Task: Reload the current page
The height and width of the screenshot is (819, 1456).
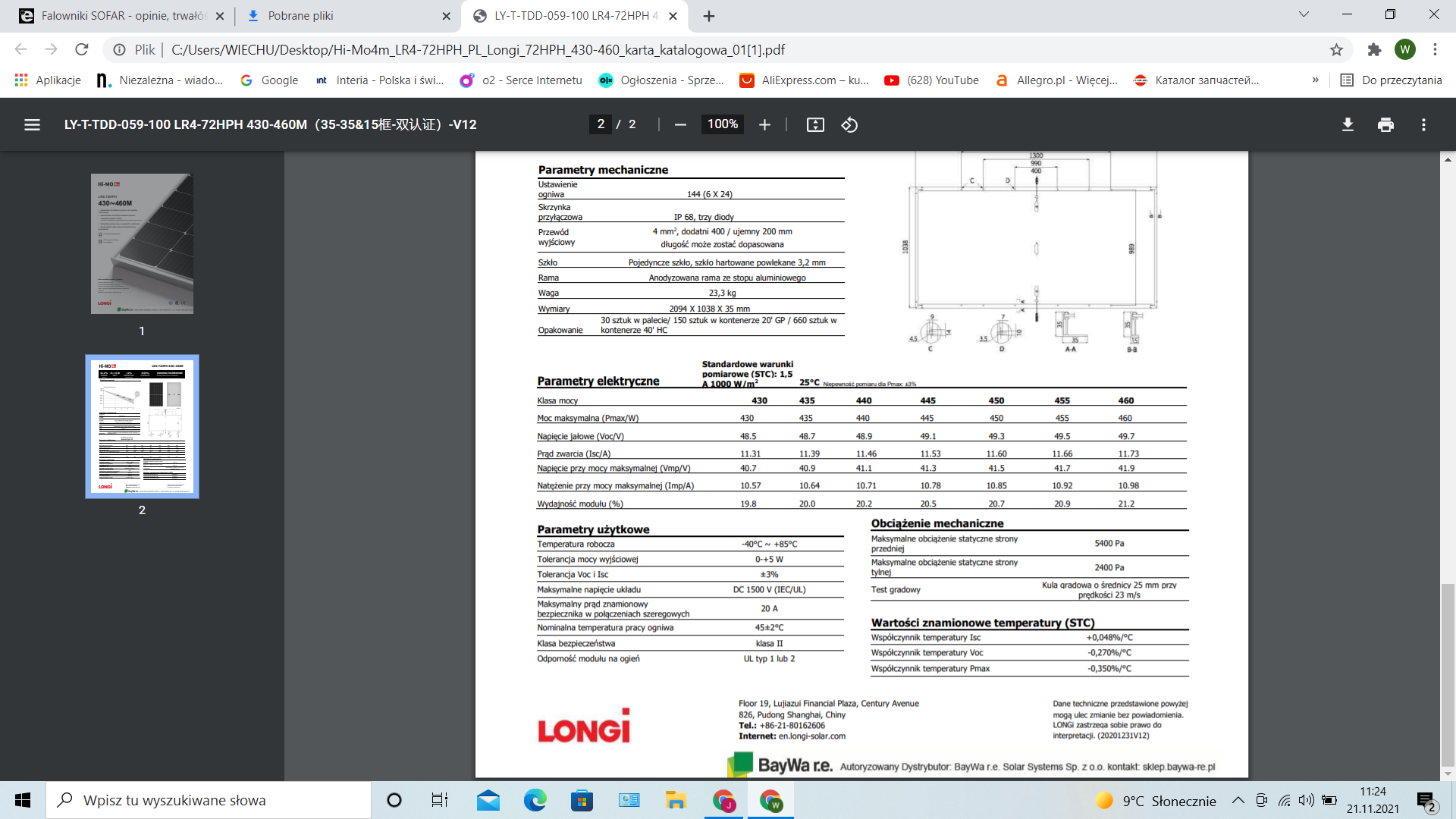Action: 81,49
